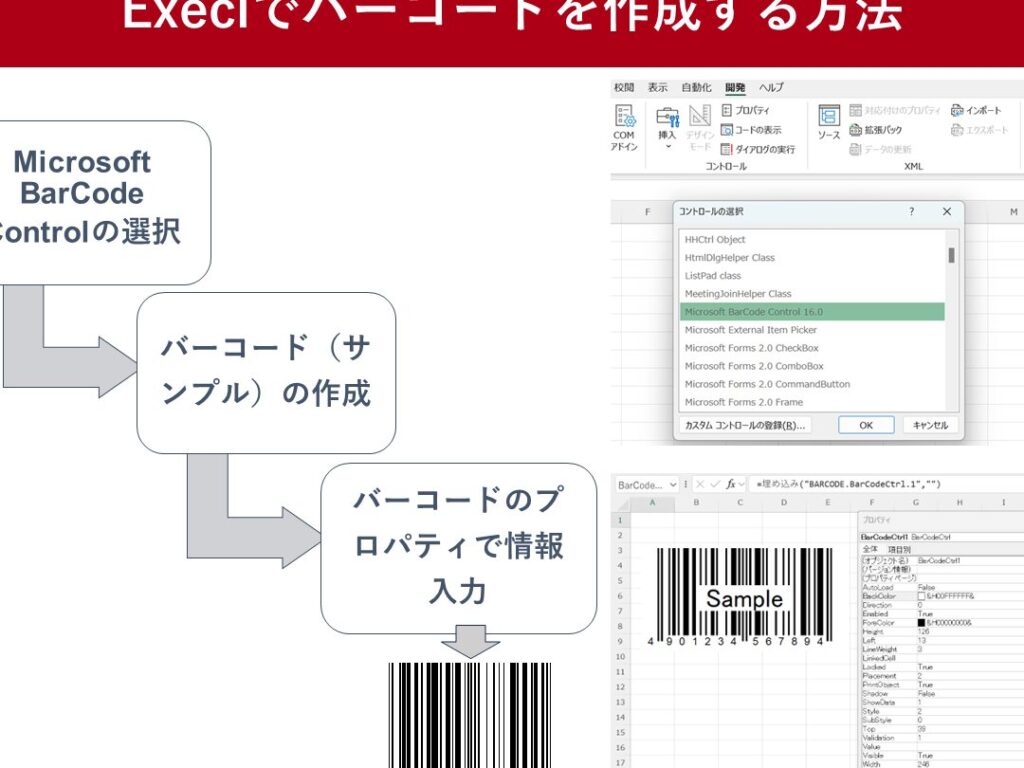1024x768 pixels.
Task: Select HHCtrl Object in the list
Action: pos(812,240)
